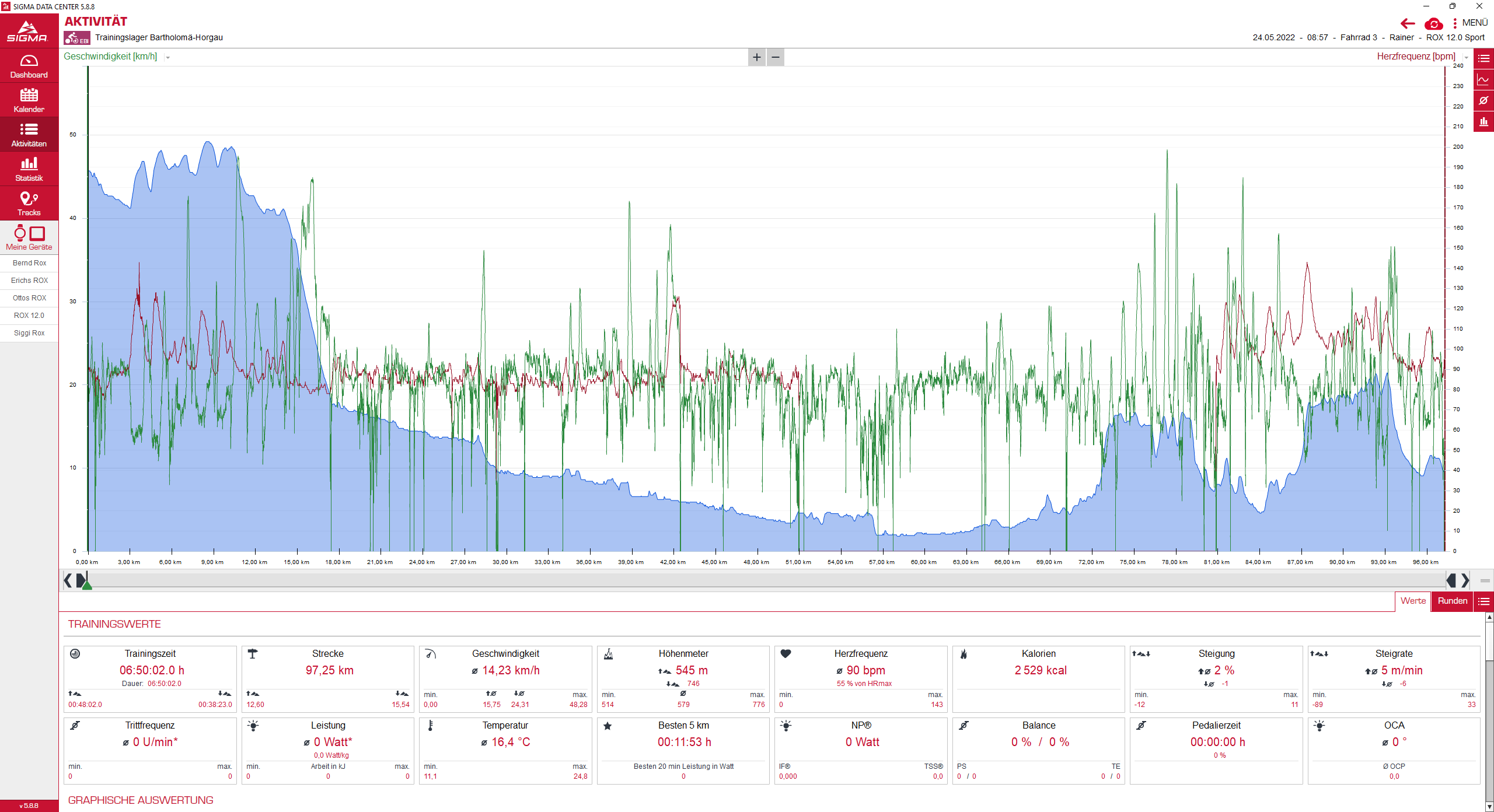Zoom in the chart with plus button
Image resolution: width=1494 pixels, height=812 pixels.
[x=756, y=57]
